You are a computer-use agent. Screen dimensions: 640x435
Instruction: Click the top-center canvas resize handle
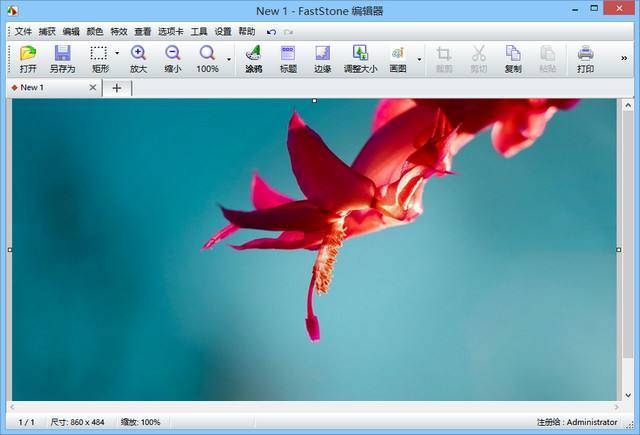[314, 100]
